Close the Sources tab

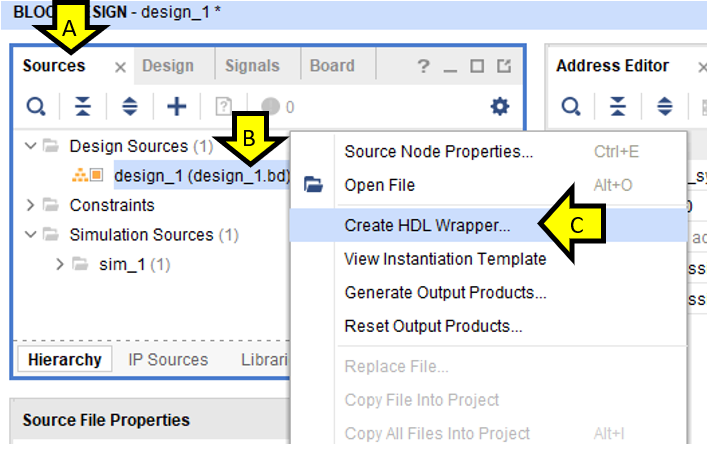tap(121, 68)
